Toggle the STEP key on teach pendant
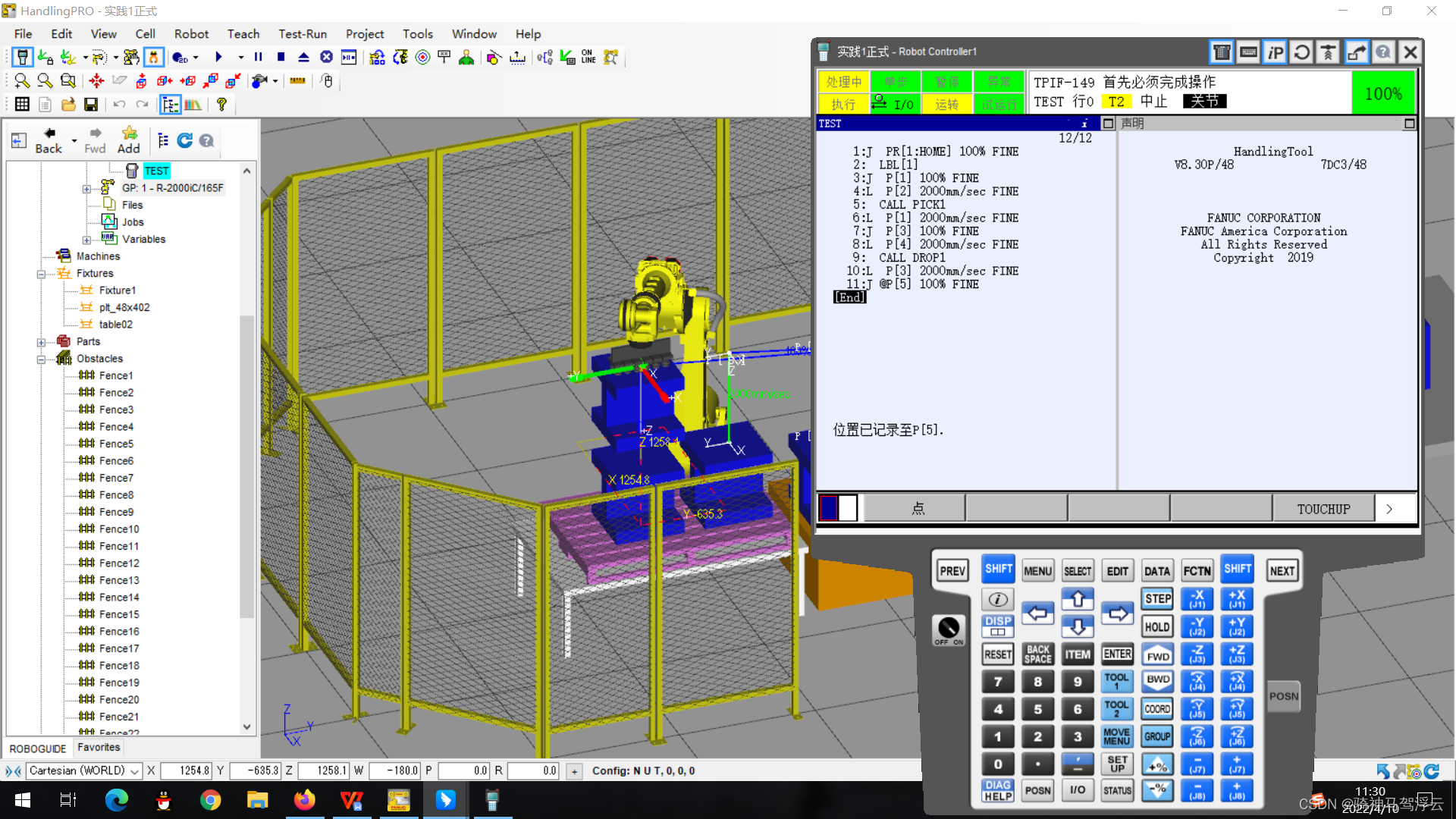This screenshot has height=819, width=1456. tap(1158, 599)
